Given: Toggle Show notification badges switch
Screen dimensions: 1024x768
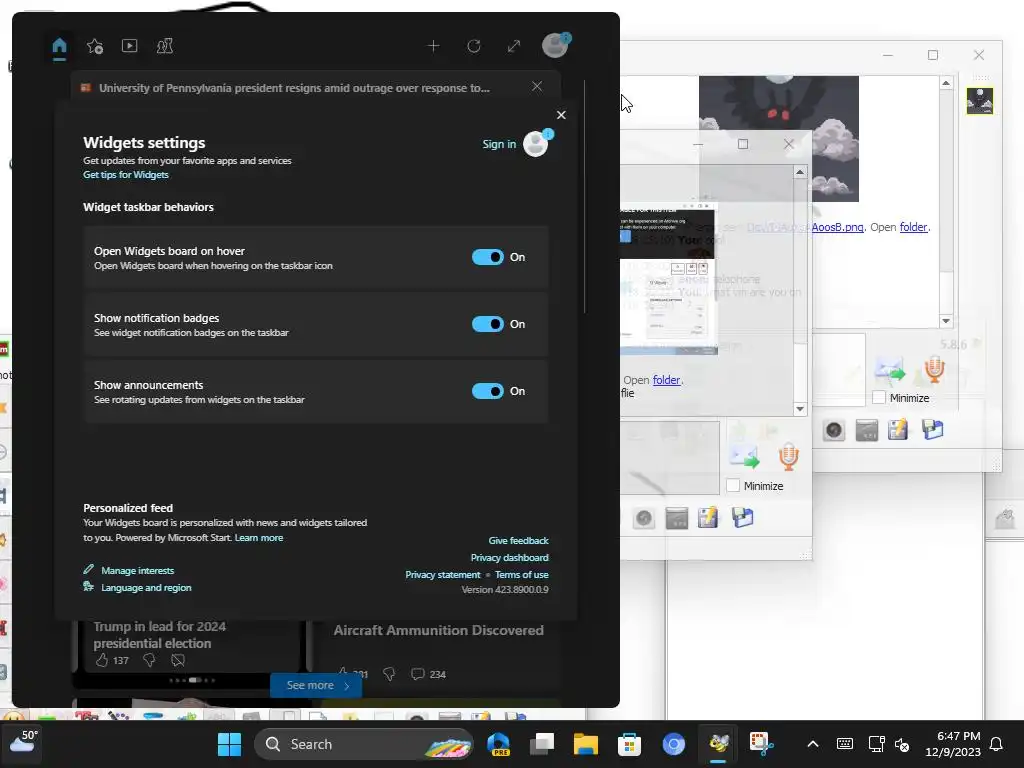Looking at the screenshot, I should click(488, 324).
